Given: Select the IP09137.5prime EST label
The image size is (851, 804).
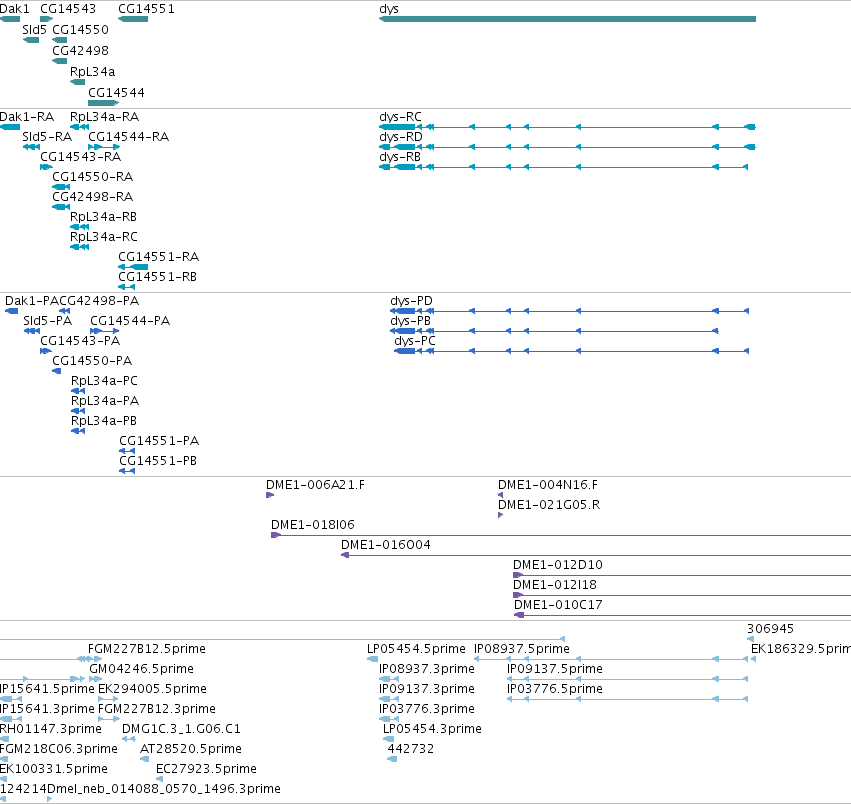Looking at the screenshot, I should [x=555, y=669].
